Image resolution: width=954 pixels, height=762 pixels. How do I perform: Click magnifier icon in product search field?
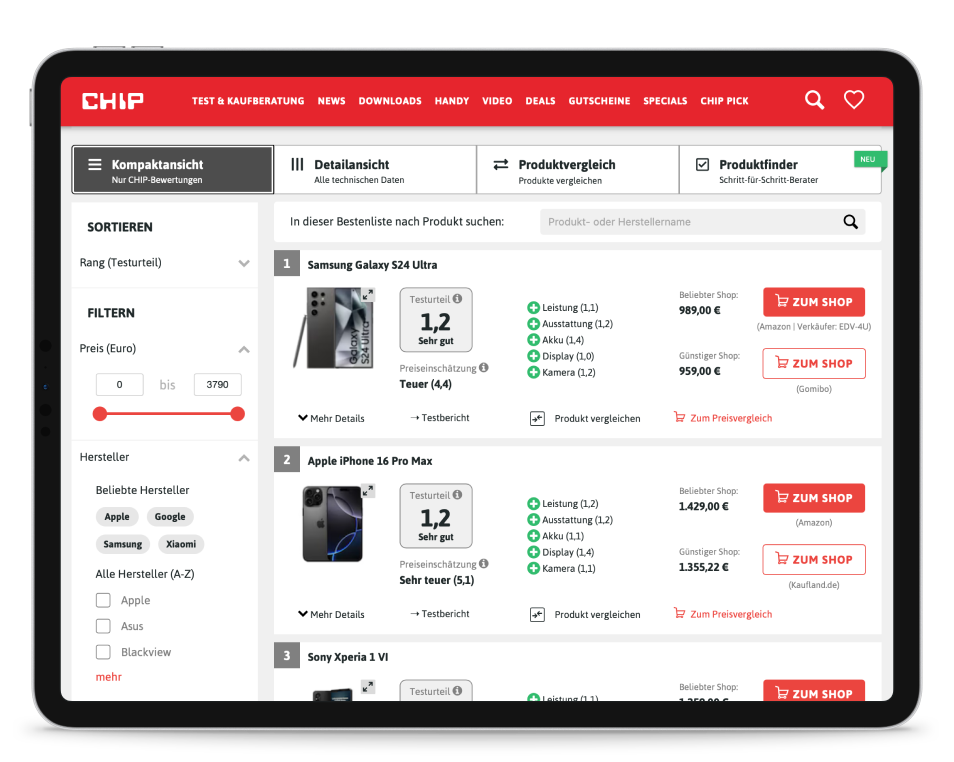pos(850,222)
